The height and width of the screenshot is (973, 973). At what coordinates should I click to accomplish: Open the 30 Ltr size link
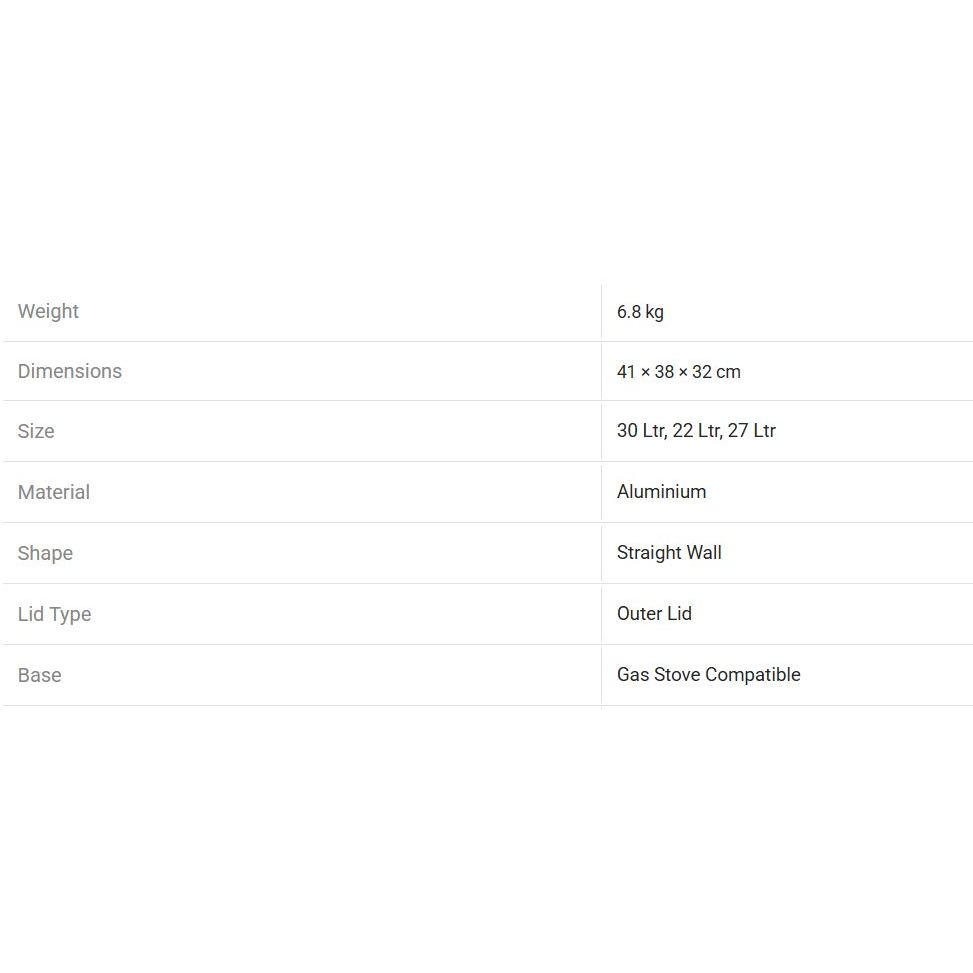640,431
